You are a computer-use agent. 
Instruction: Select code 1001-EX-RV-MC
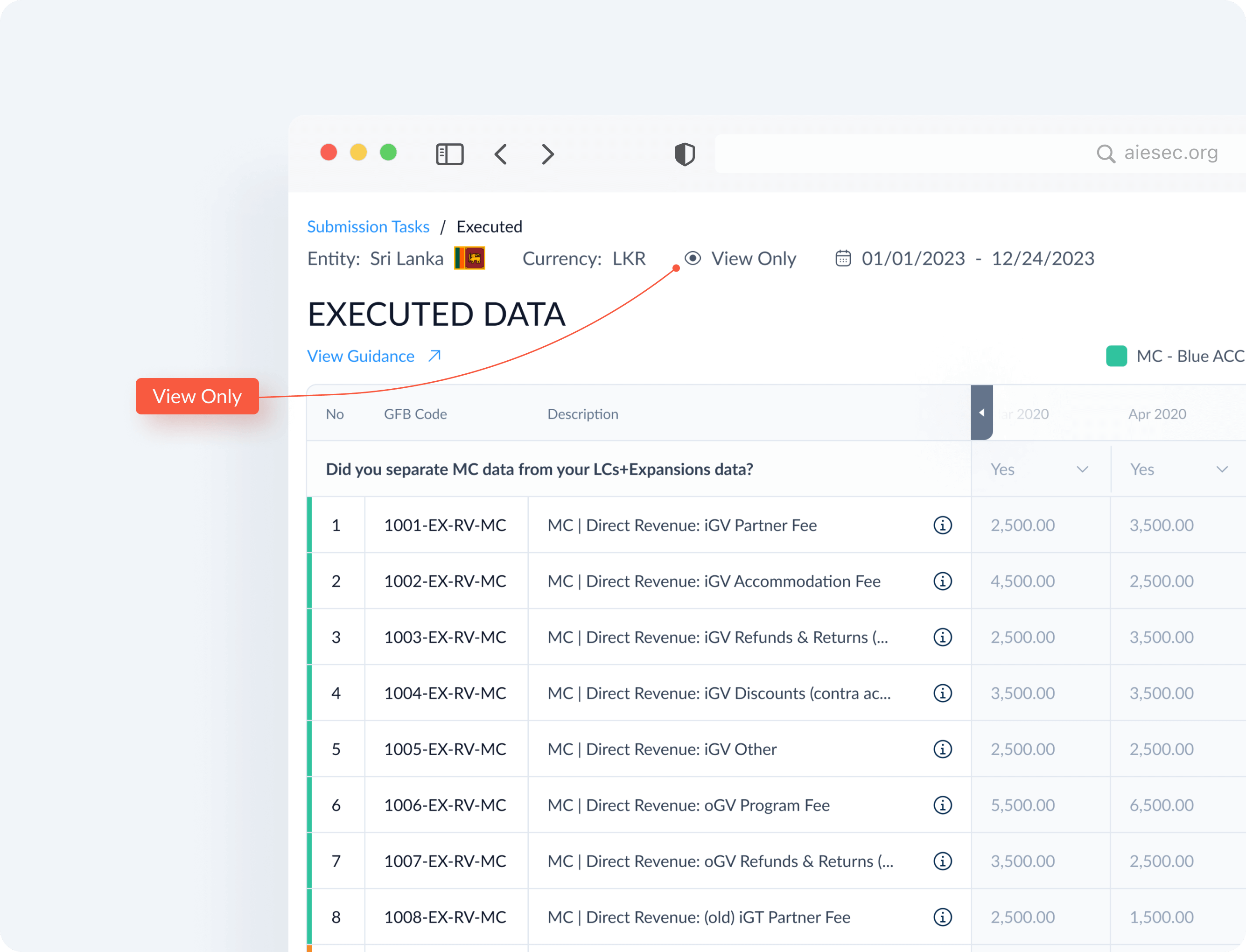(x=445, y=525)
